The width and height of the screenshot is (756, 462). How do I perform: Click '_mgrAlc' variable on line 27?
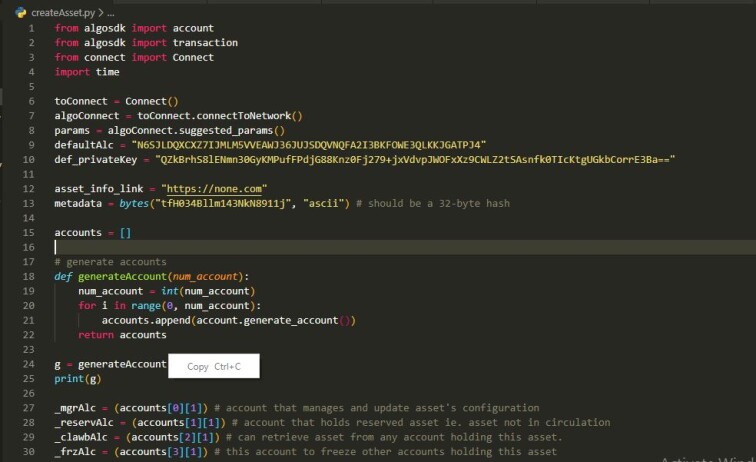(x=75, y=408)
